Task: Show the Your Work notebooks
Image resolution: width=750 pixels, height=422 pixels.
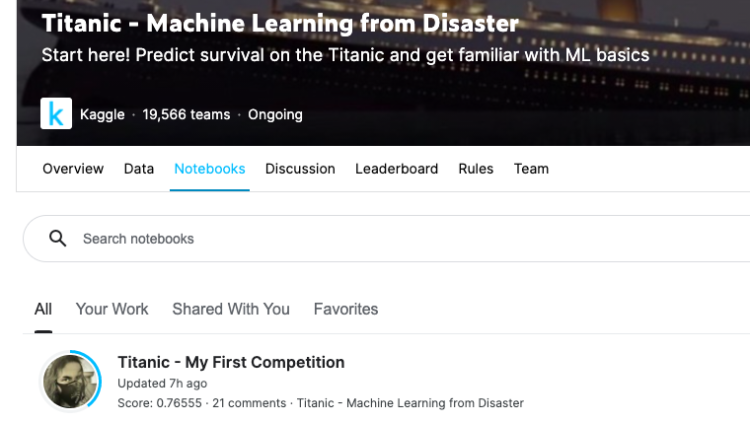Action: (x=112, y=309)
